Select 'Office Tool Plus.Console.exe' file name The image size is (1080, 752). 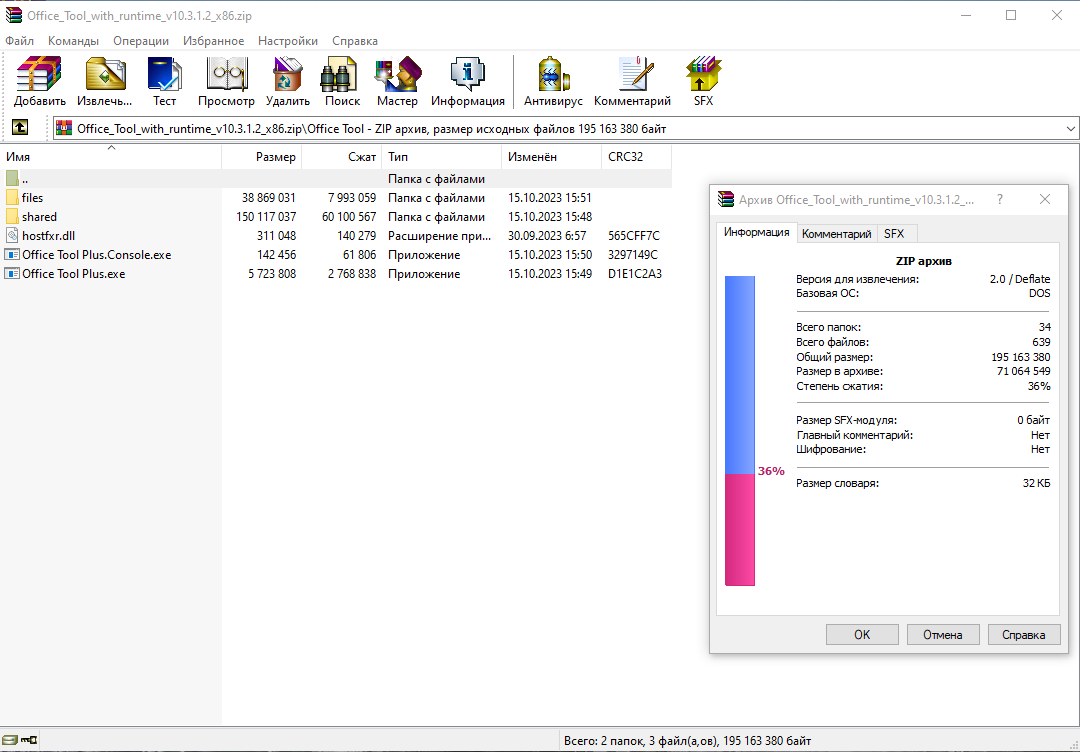coord(96,255)
